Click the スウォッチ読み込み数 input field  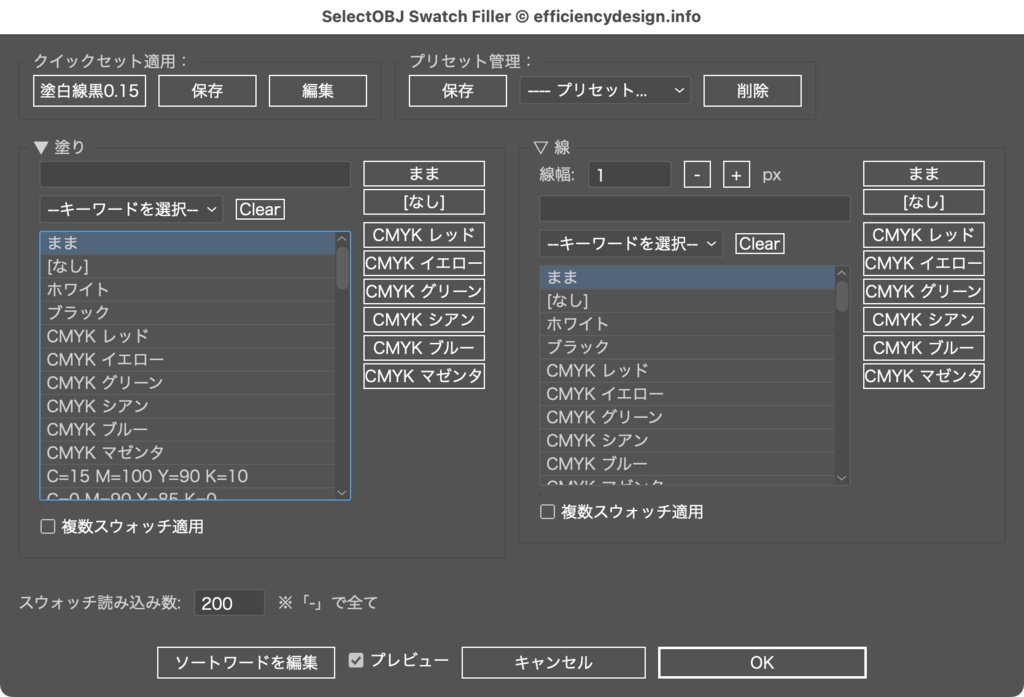(228, 602)
